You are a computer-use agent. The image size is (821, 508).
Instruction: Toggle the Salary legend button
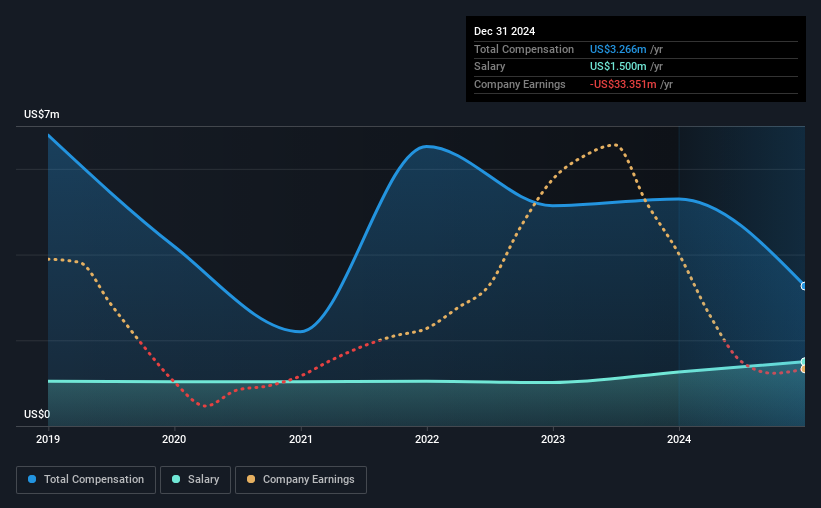(195, 480)
